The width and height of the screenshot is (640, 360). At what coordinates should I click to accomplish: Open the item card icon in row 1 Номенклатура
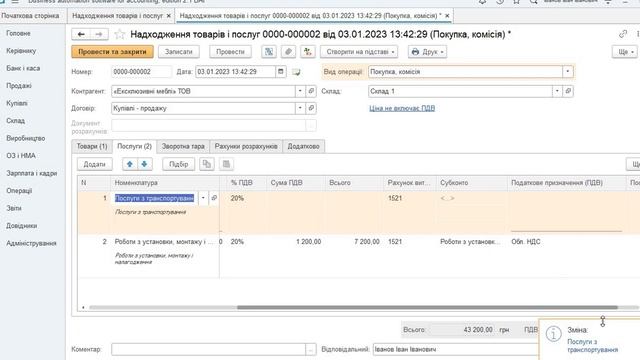(x=214, y=198)
